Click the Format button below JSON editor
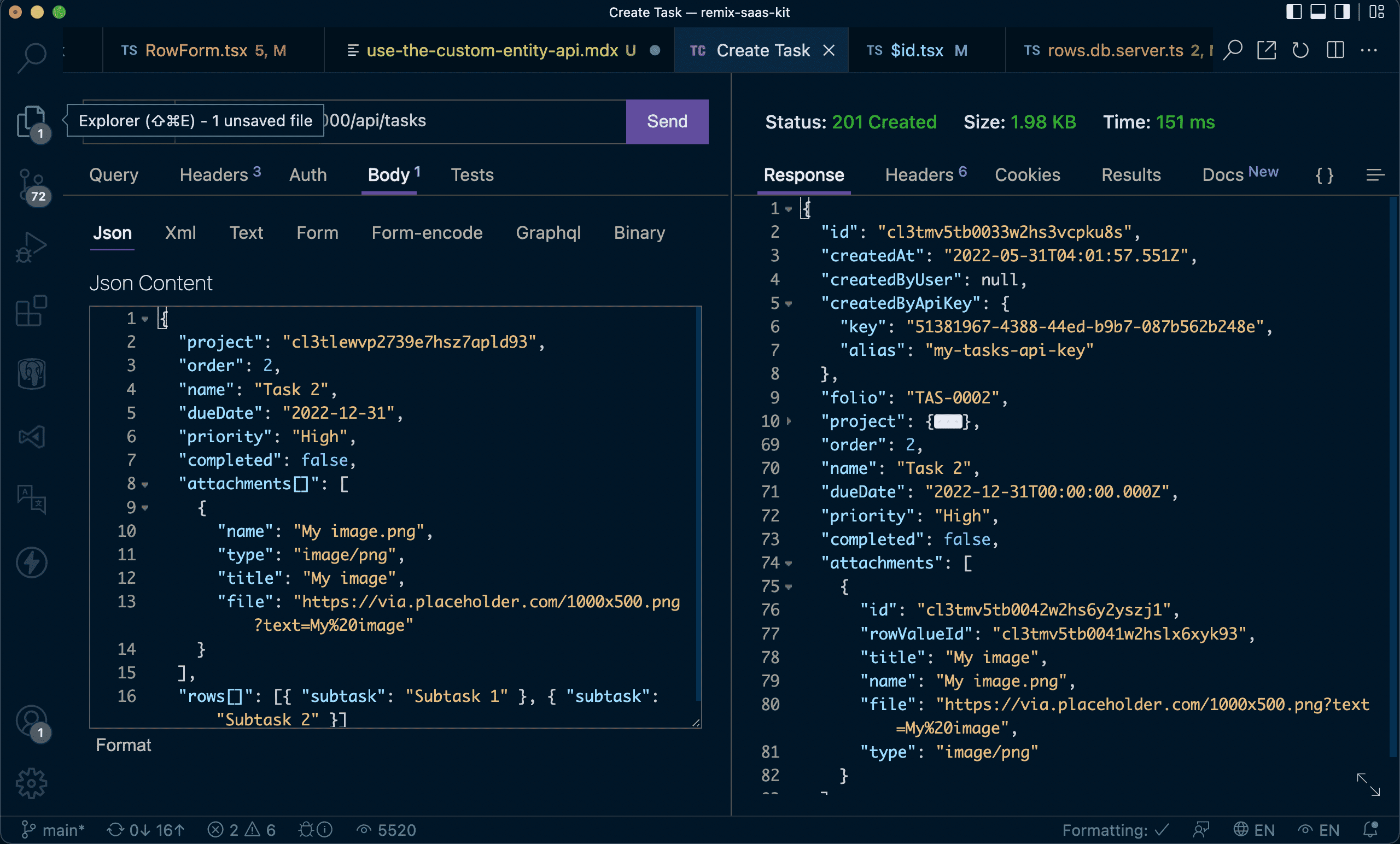This screenshot has width=1400, height=844. (123, 744)
